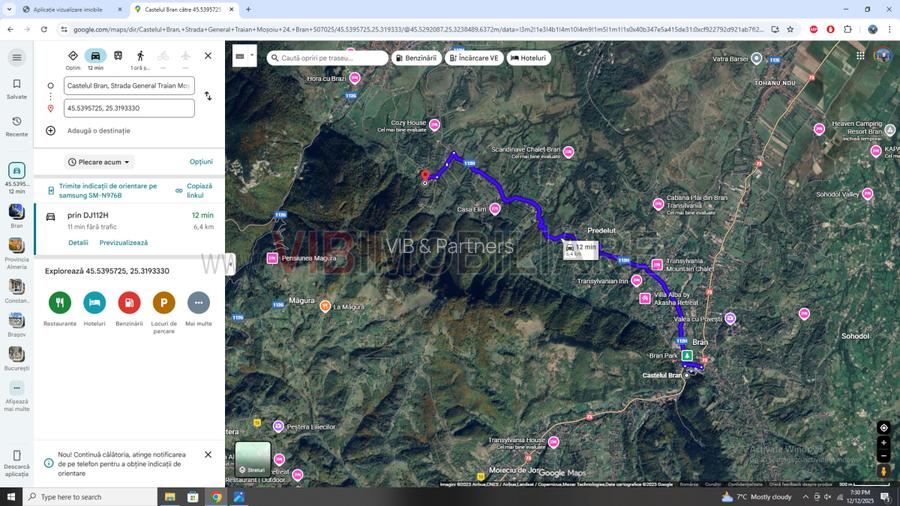The height and width of the screenshot is (506, 900).
Task: Open Recente history in the sidebar
Action: pos(17,126)
